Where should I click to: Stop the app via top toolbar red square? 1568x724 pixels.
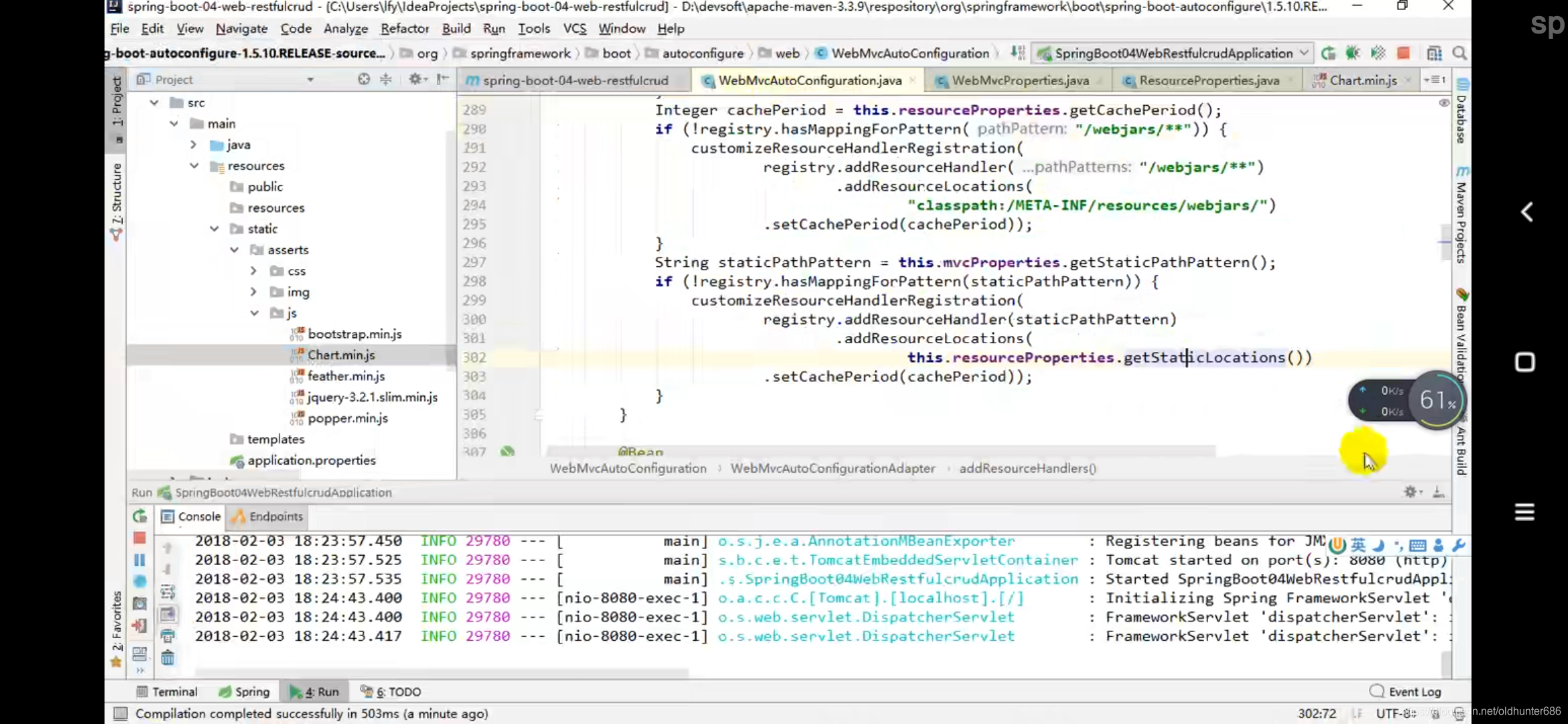point(1403,53)
